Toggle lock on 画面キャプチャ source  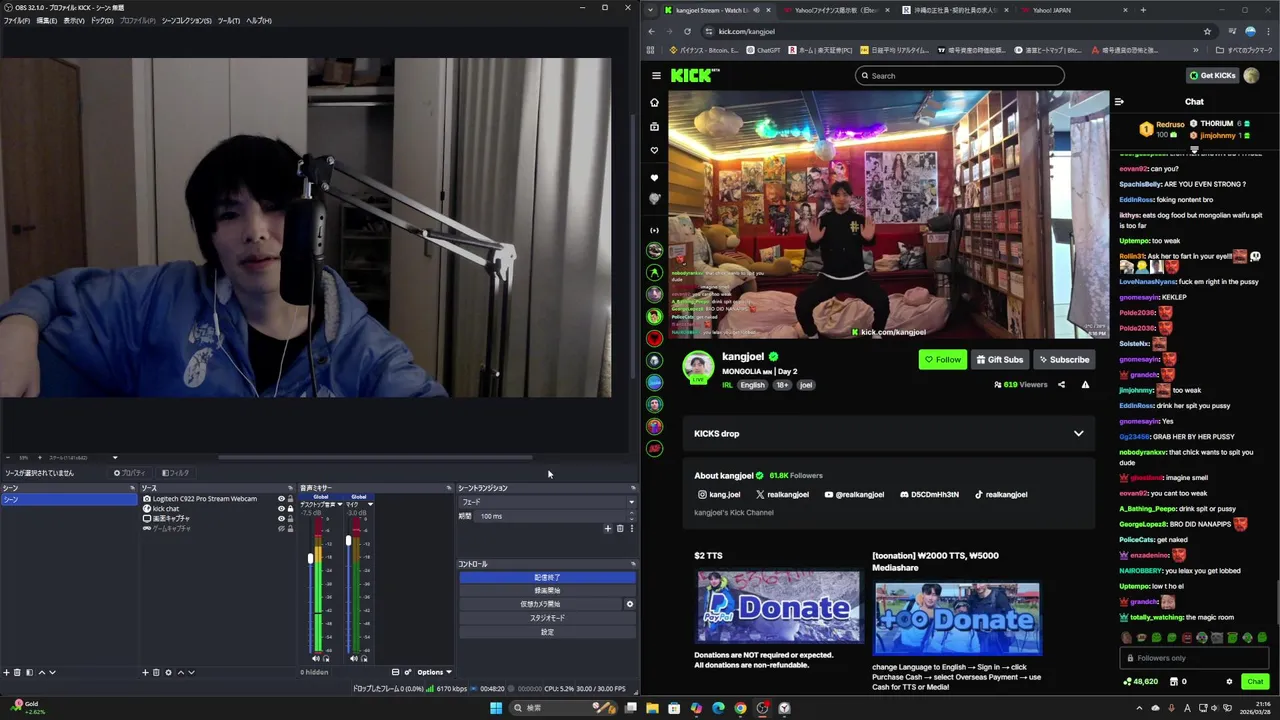tap(290, 518)
